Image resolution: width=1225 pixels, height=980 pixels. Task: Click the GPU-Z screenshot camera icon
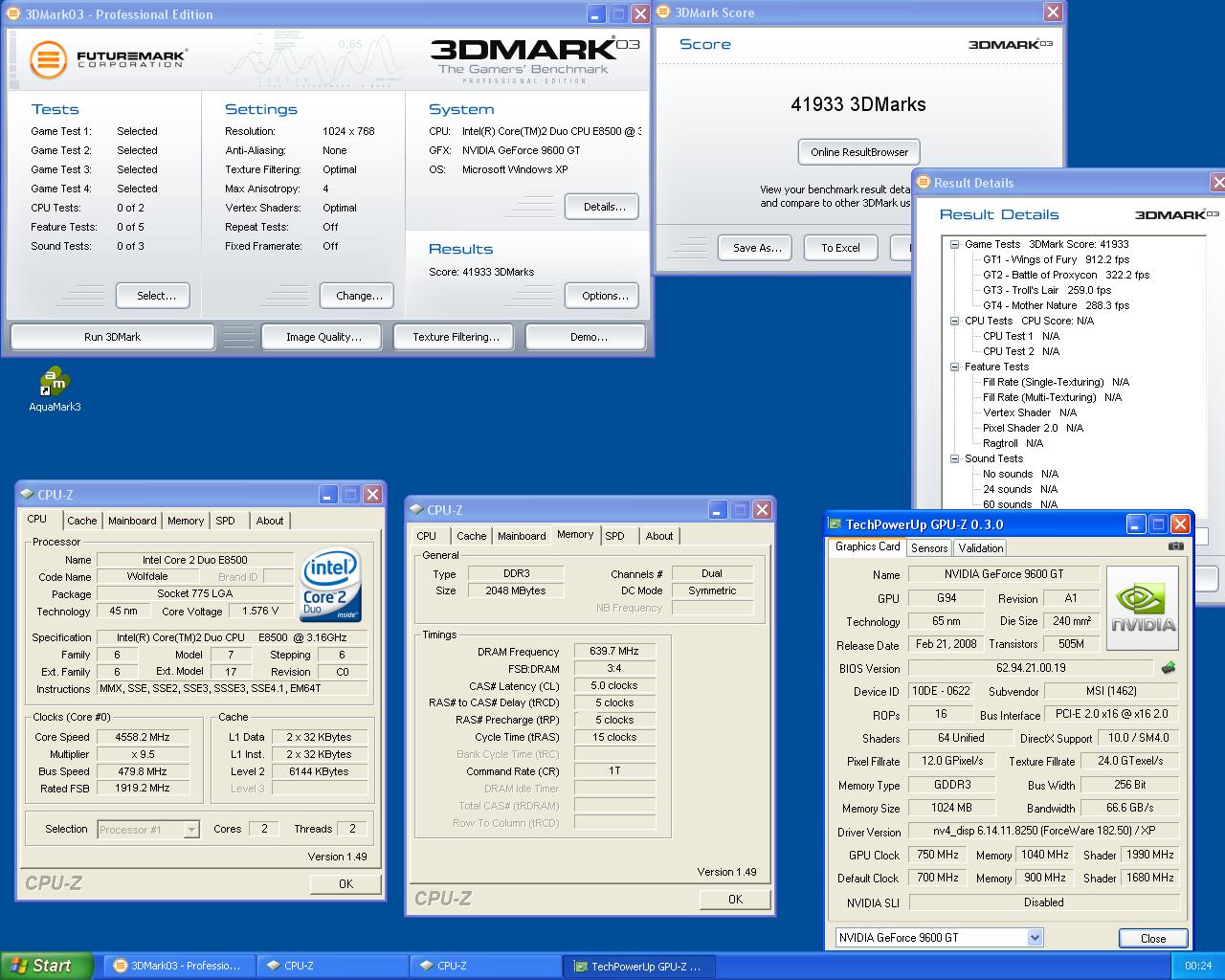click(x=1176, y=546)
